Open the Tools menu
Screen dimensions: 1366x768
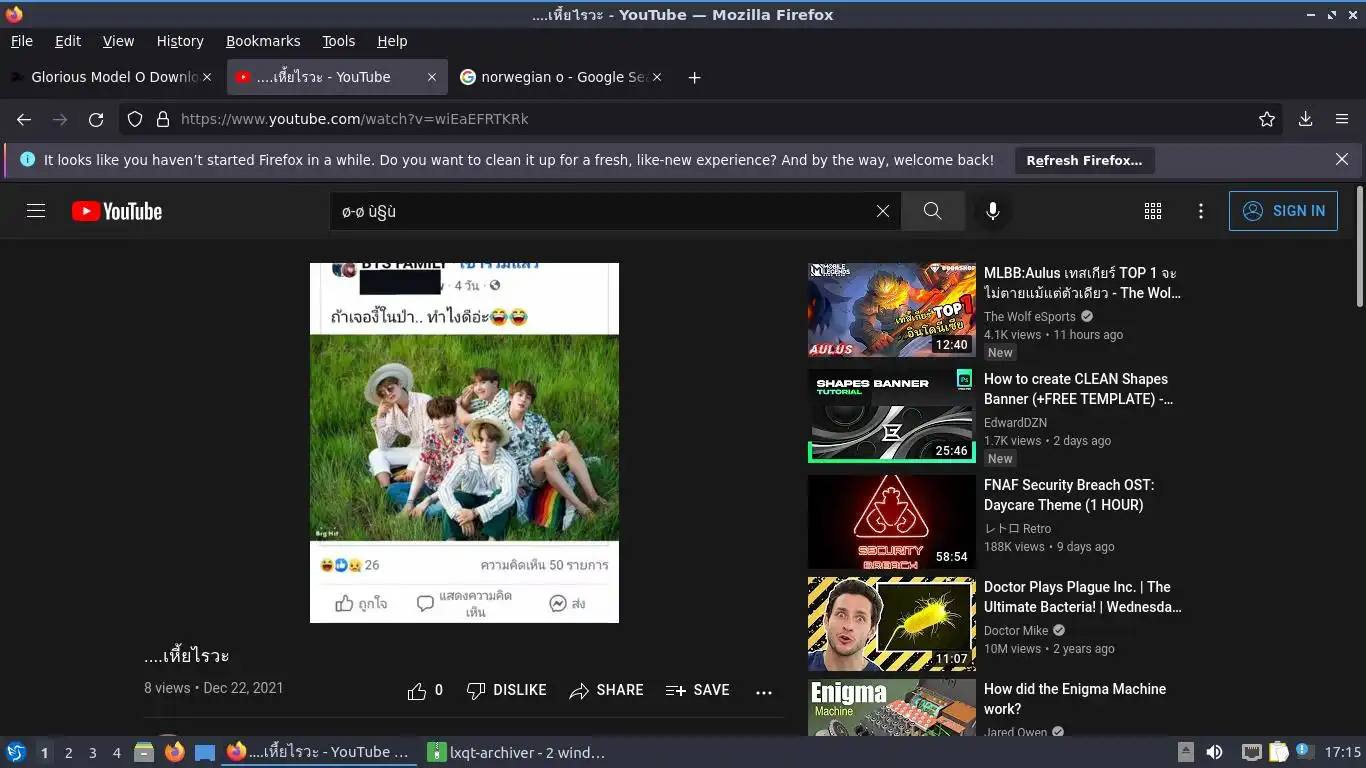click(339, 41)
